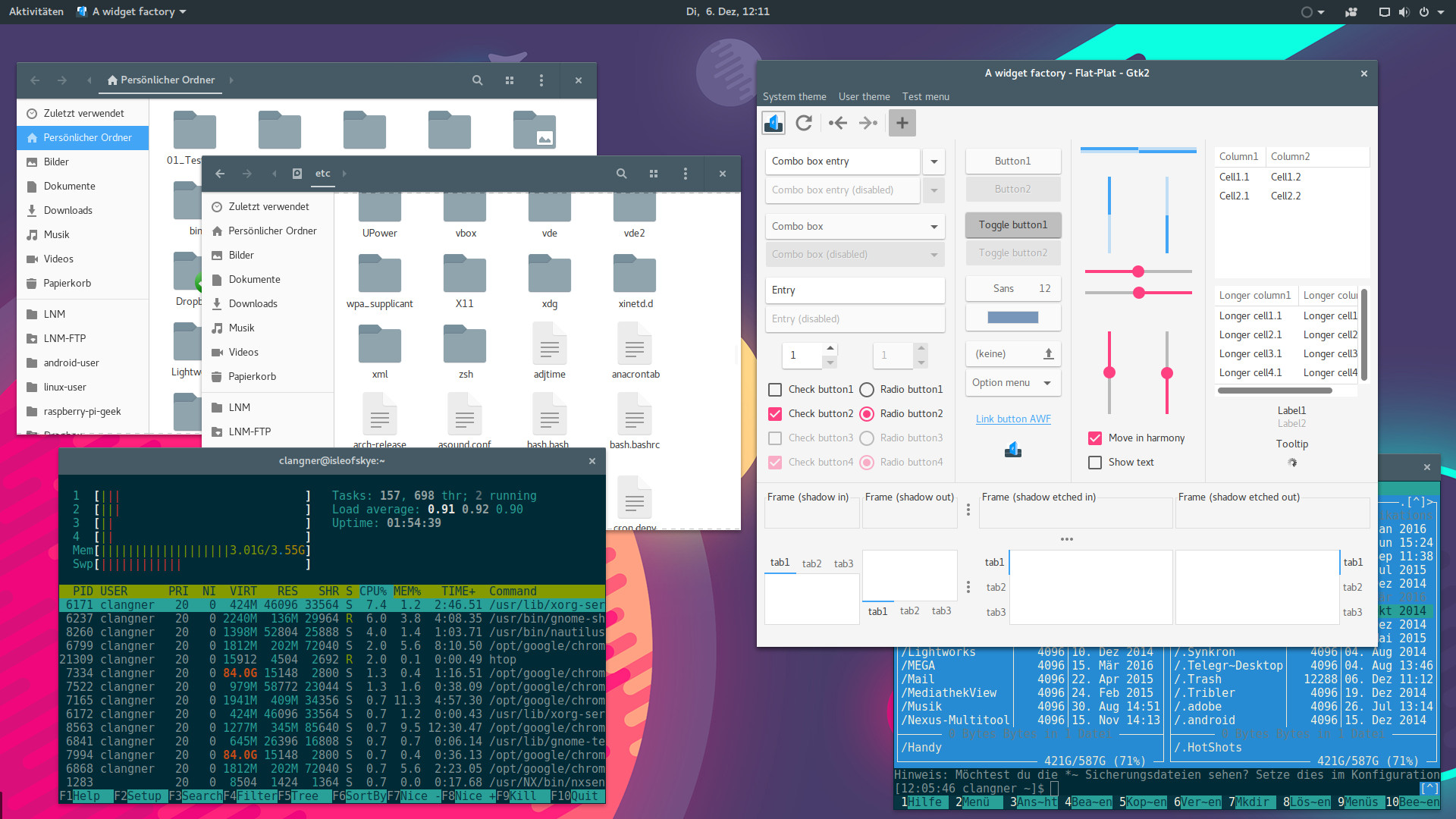Tick the Show text checkbox
1456x819 pixels.
(x=1095, y=463)
